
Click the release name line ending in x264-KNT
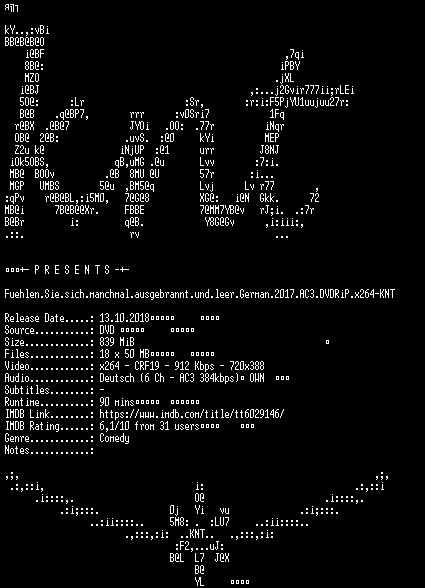click(x=200, y=294)
